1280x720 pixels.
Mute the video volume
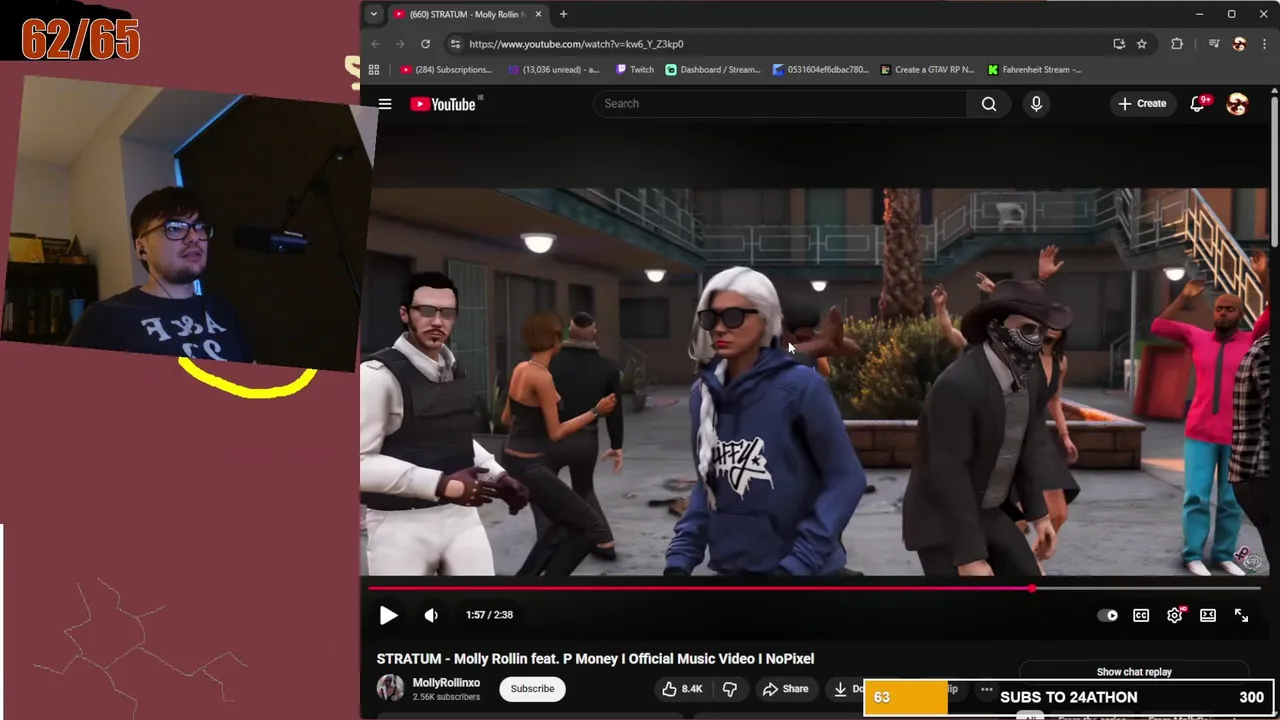click(x=431, y=615)
